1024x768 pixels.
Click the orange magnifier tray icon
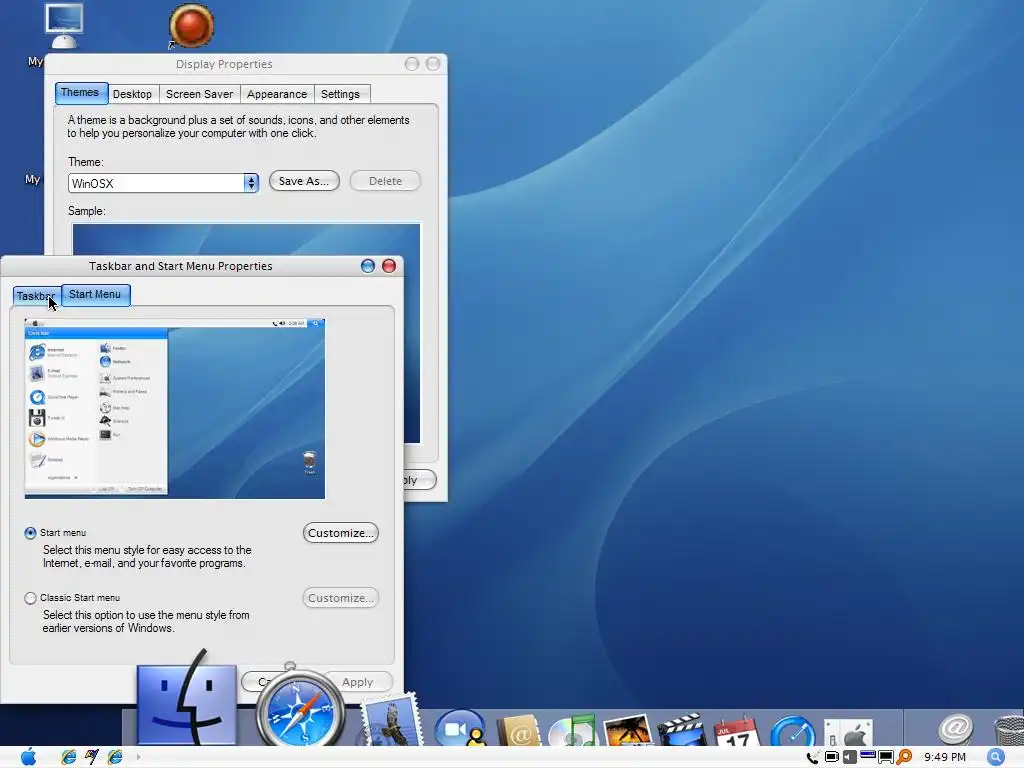tap(904, 757)
